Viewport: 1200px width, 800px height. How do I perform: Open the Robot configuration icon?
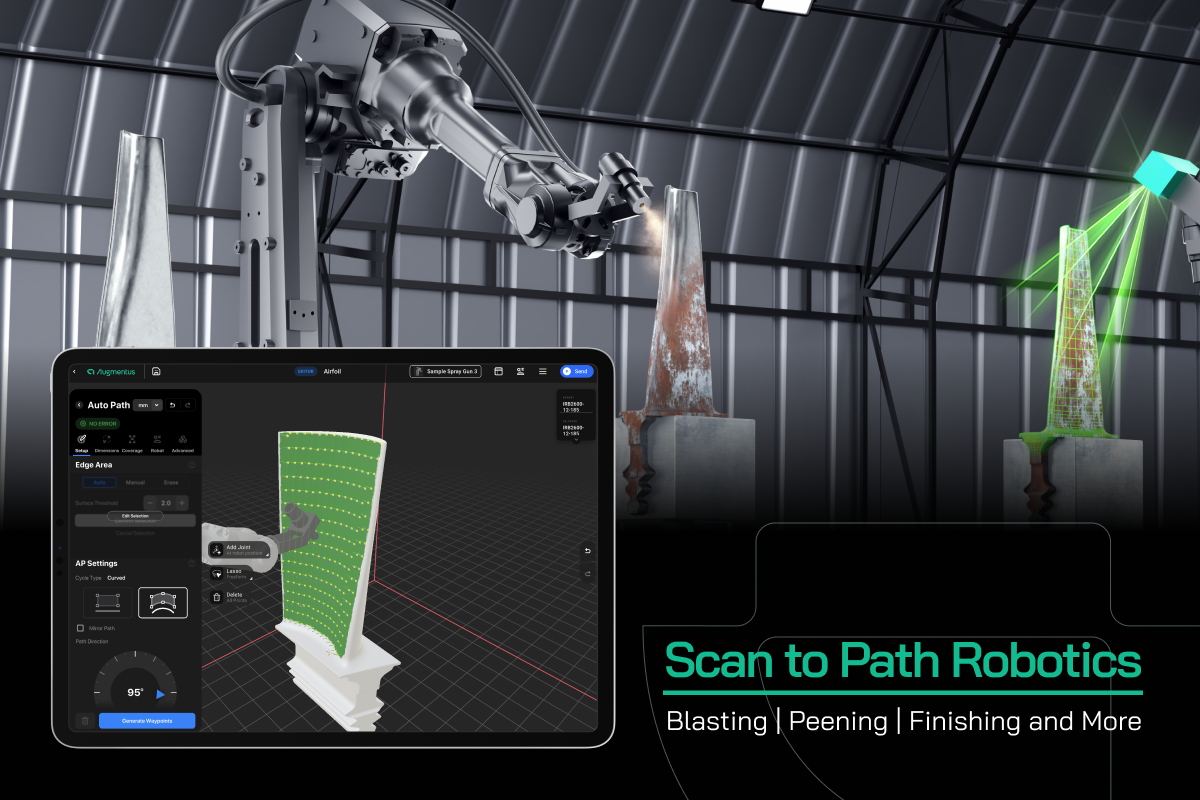(x=156, y=441)
